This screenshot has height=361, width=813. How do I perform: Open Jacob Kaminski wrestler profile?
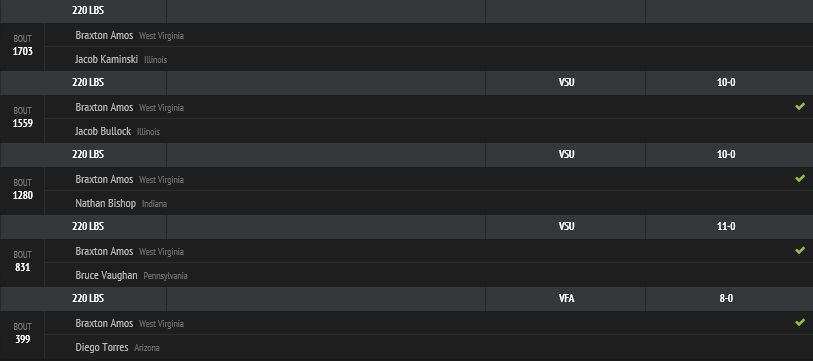106,59
